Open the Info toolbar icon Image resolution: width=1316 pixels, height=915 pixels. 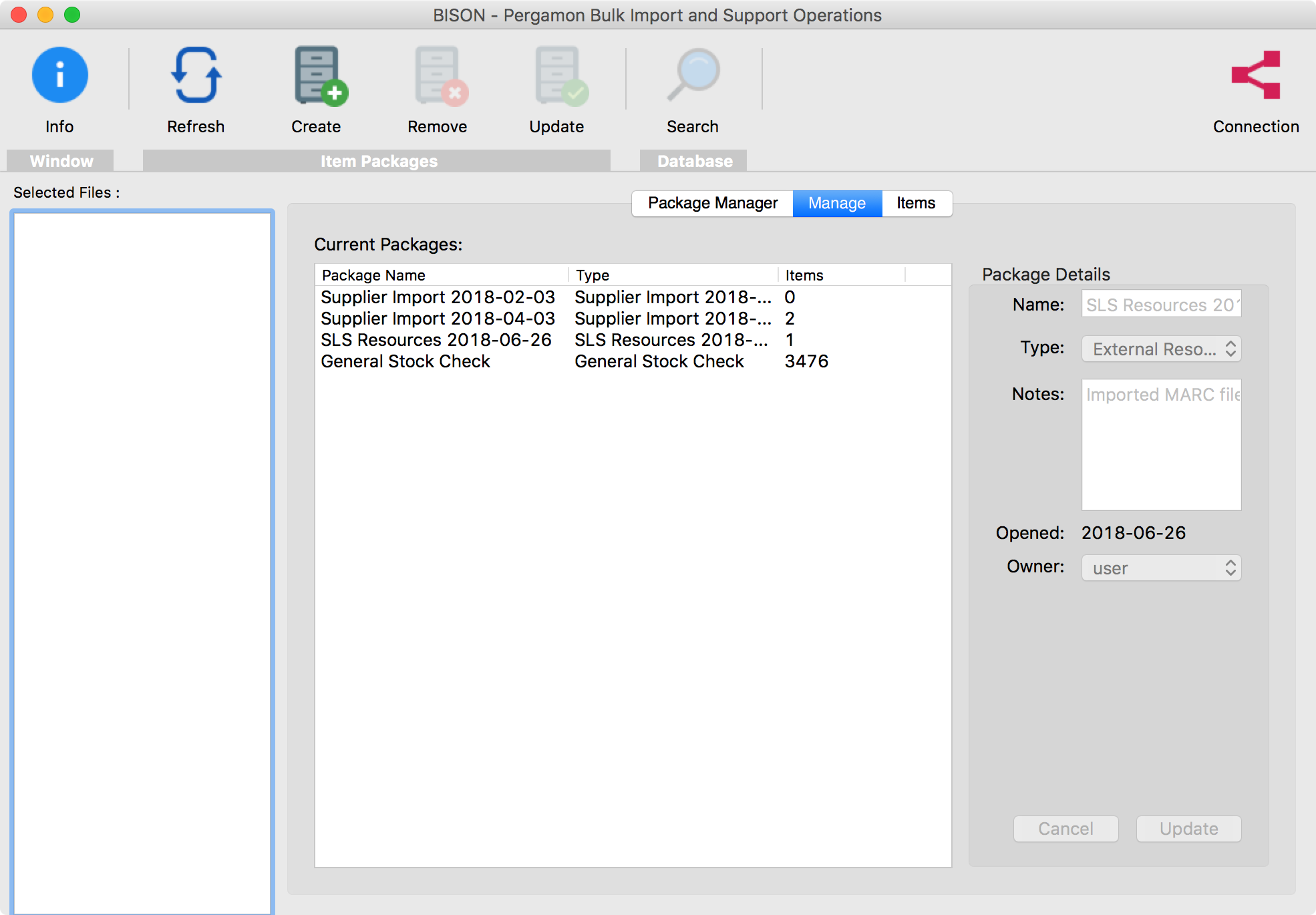tap(59, 75)
